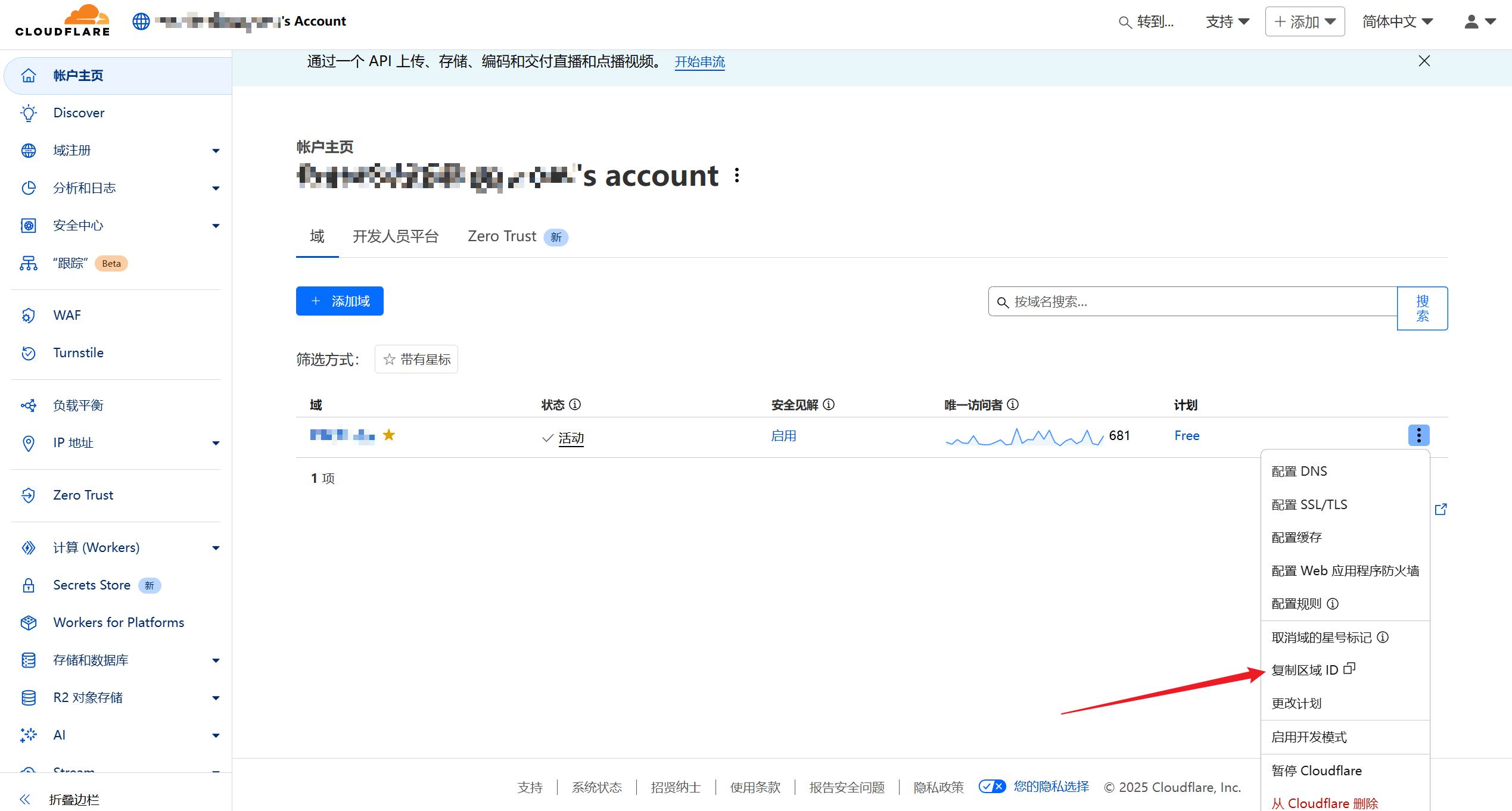This screenshot has width=1512, height=811.
Task: Click the Cloudflare logo
Action: coord(63,21)
